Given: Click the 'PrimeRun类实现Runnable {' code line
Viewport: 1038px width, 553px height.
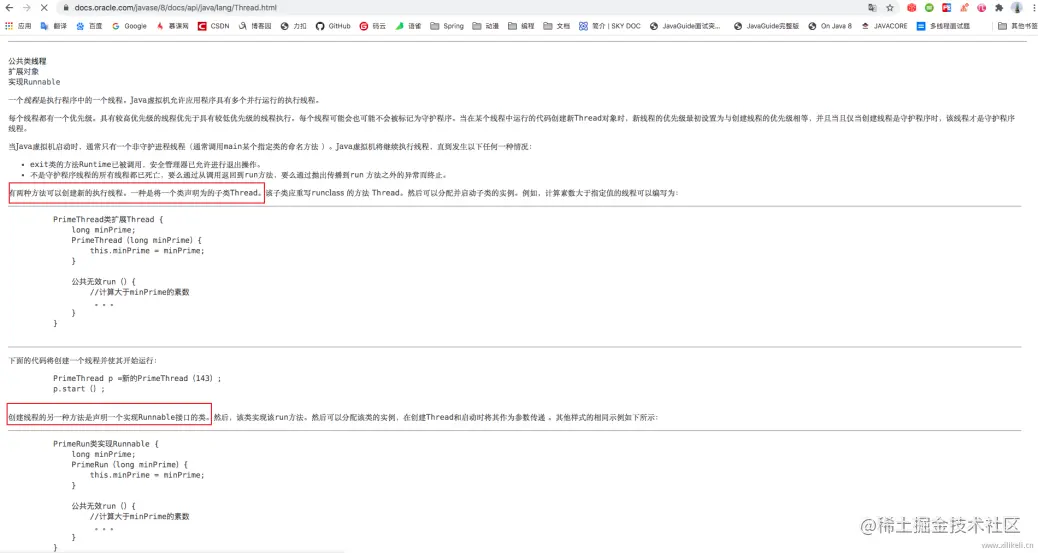Looking at the screenshot, I should 106,444.
